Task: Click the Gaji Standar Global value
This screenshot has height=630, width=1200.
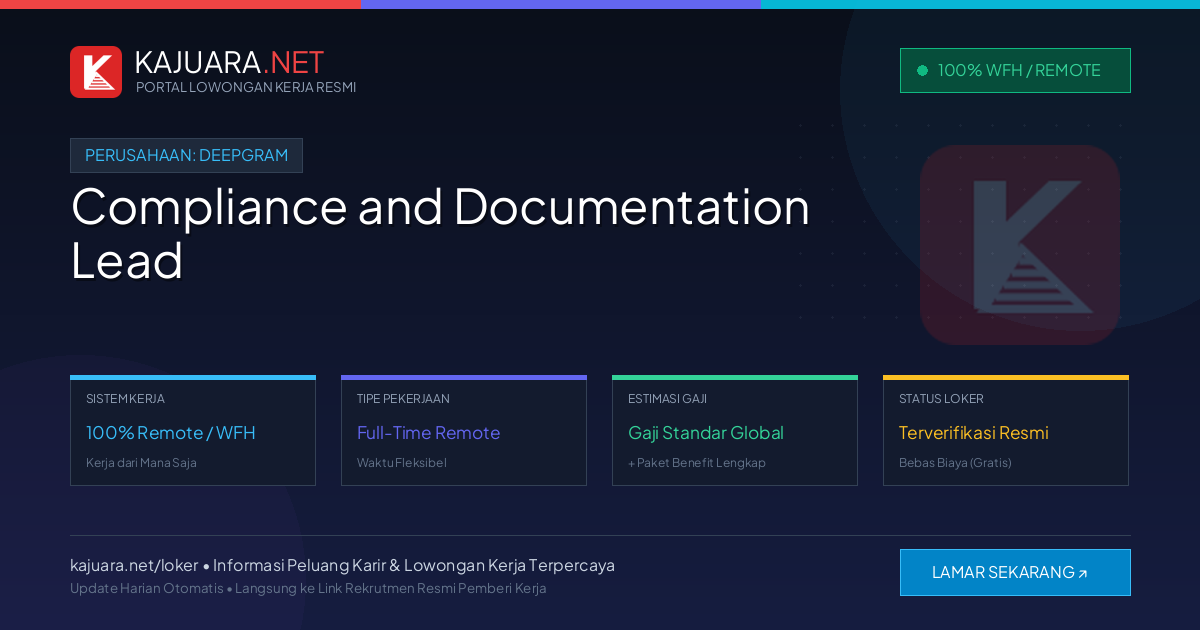Action: 706,433
